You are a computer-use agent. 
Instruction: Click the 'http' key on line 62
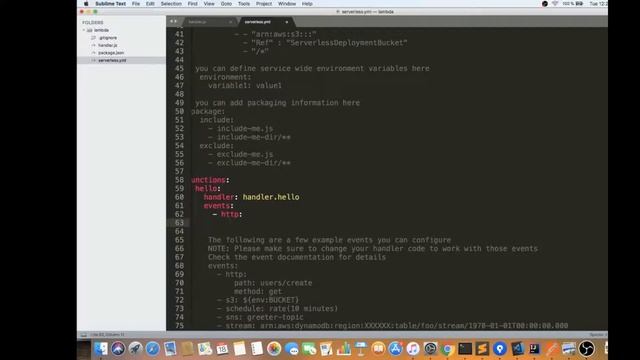[230, 214]
